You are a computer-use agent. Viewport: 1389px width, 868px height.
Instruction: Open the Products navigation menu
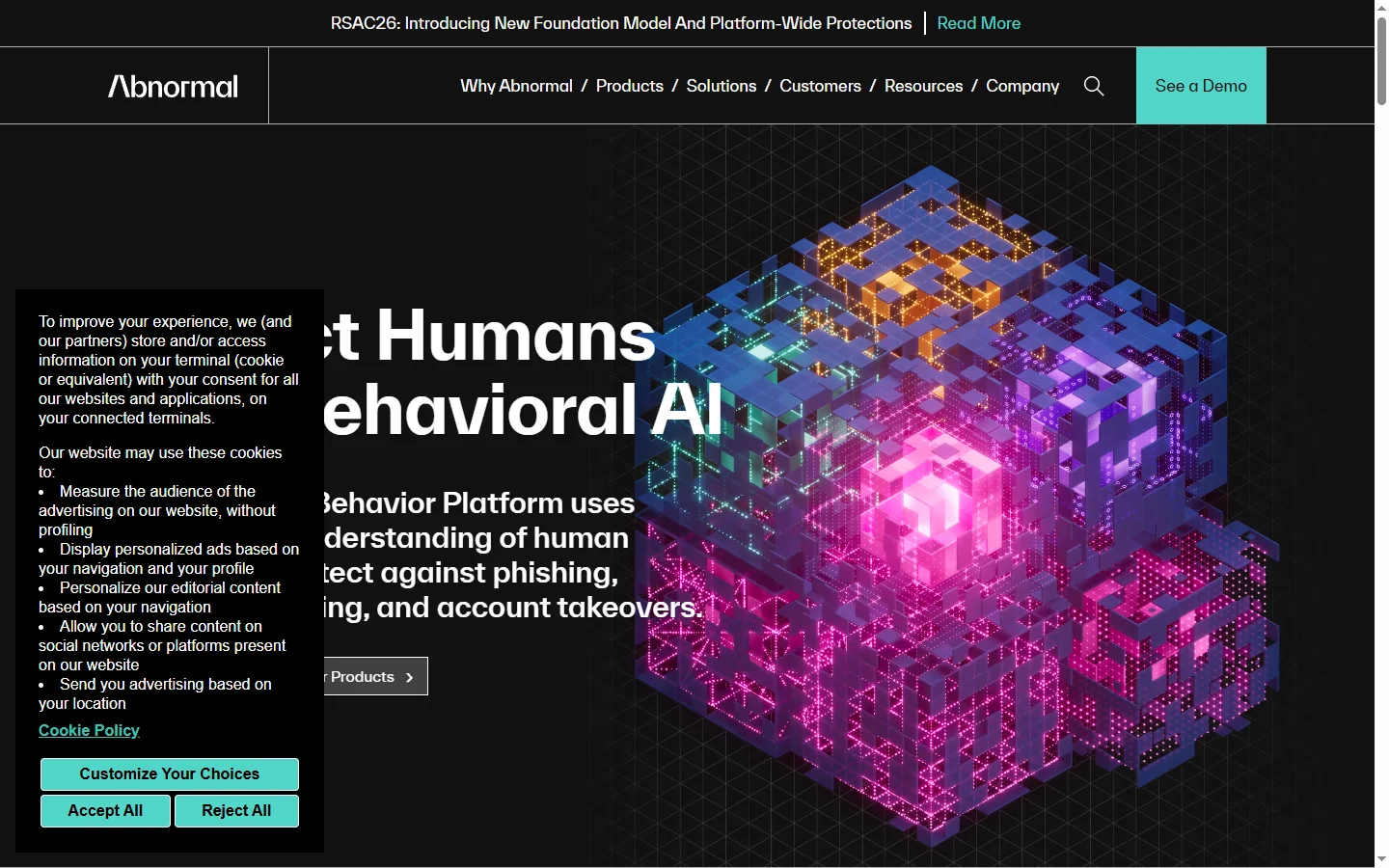point(629,86)
